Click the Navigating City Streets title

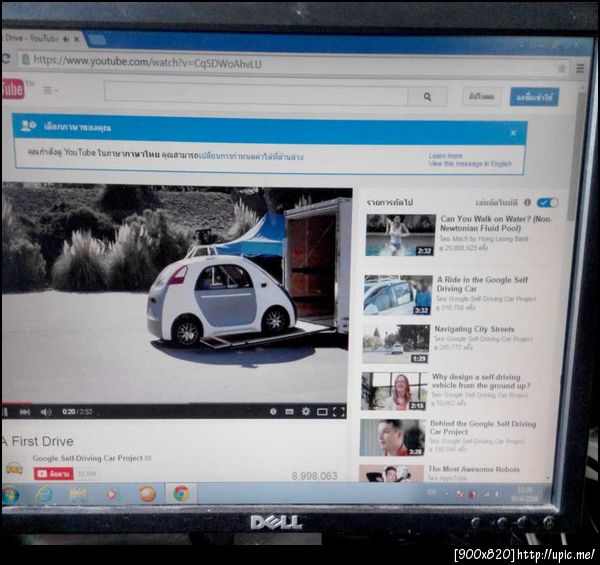coord(474,329)
